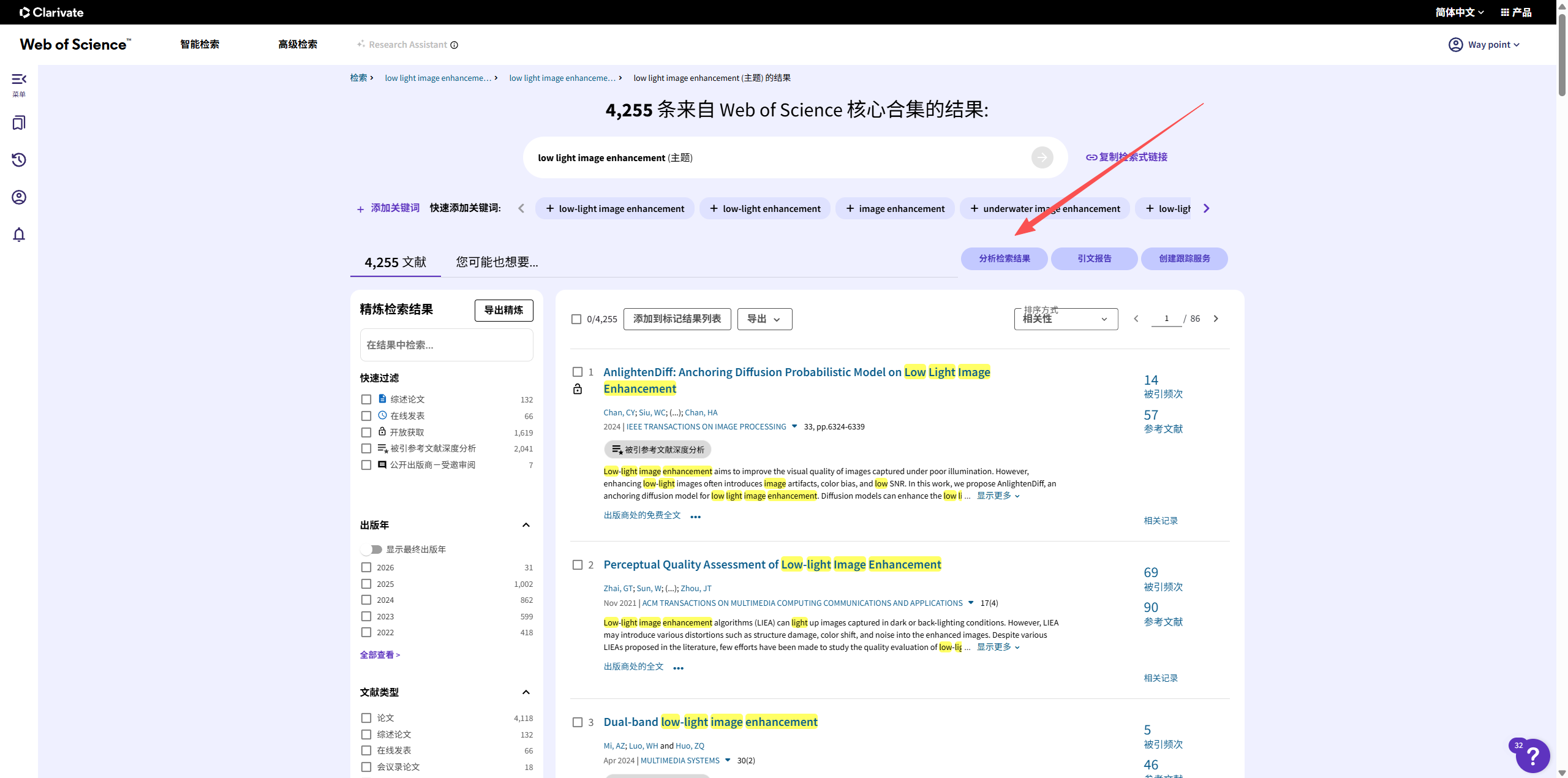This screenshot has height=778, width=1568.
Task: Click 复制检索式链接 link
Action: tap(1127, 157)
